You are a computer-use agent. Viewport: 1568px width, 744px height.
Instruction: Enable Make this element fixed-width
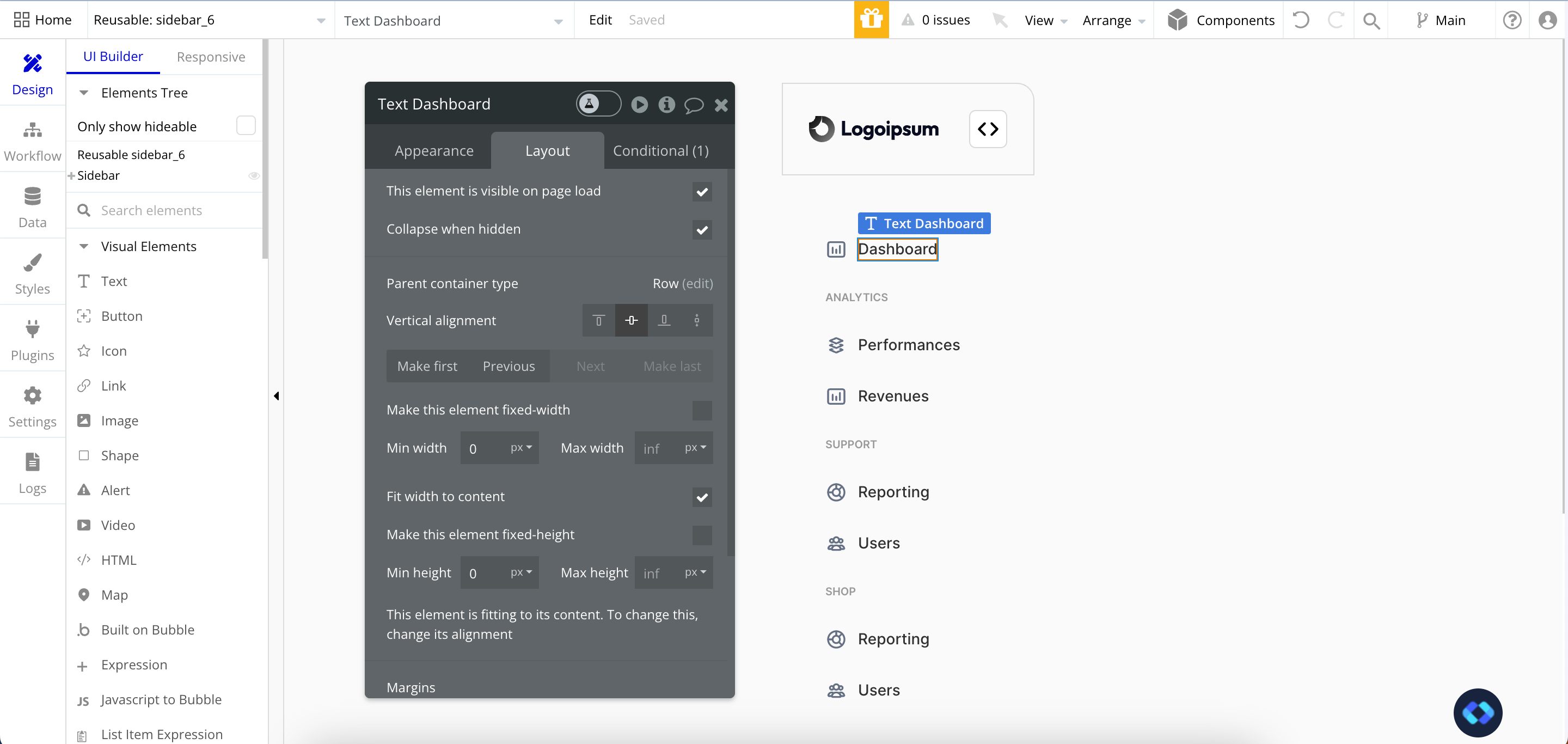(702, 410)
